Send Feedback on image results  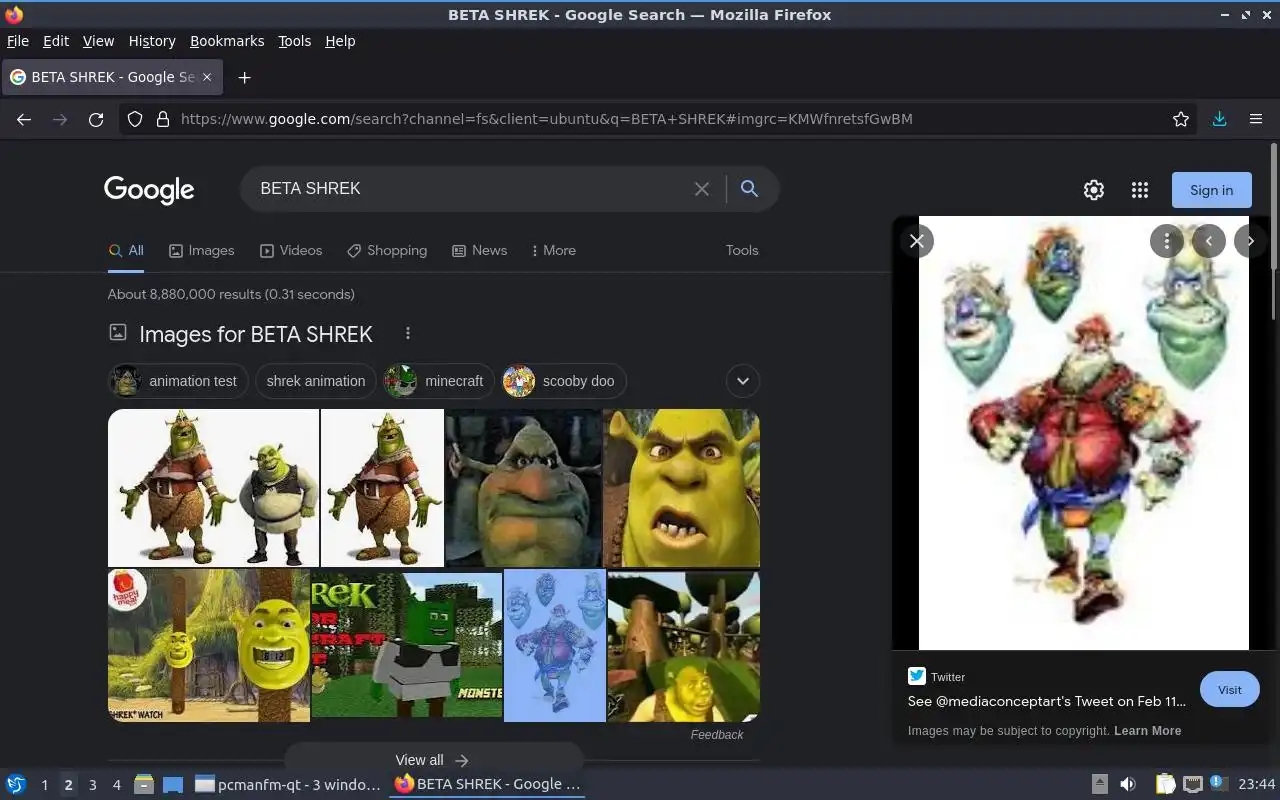click(716, 734)
